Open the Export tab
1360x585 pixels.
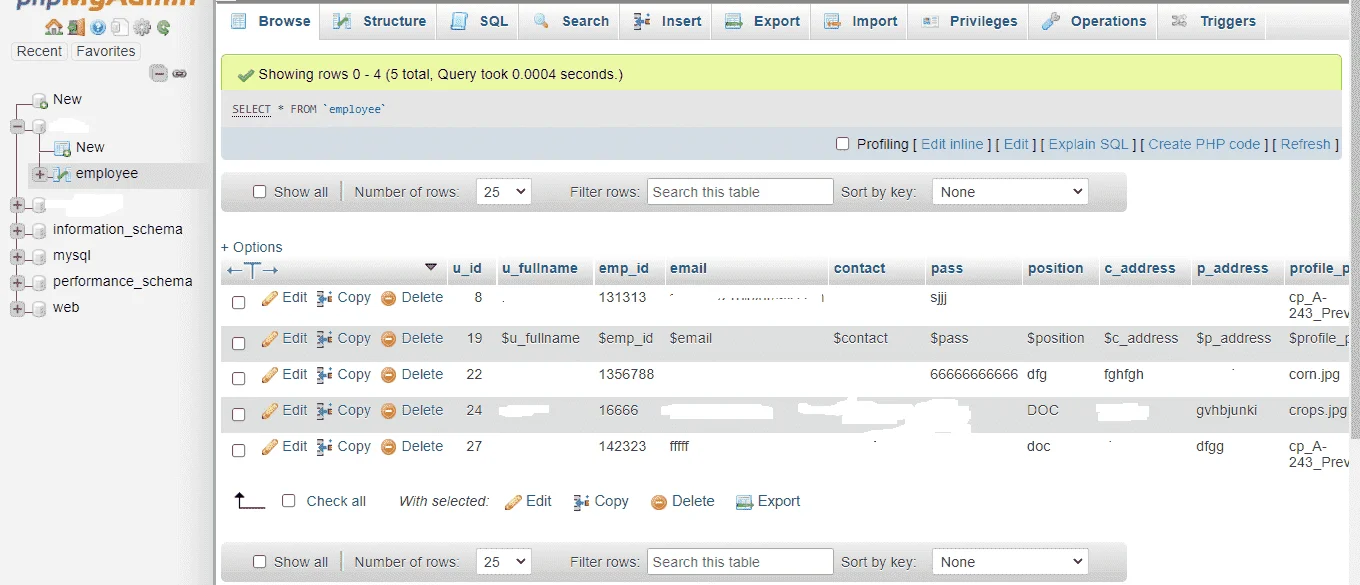pyautogui.click(x=762, y=21)
